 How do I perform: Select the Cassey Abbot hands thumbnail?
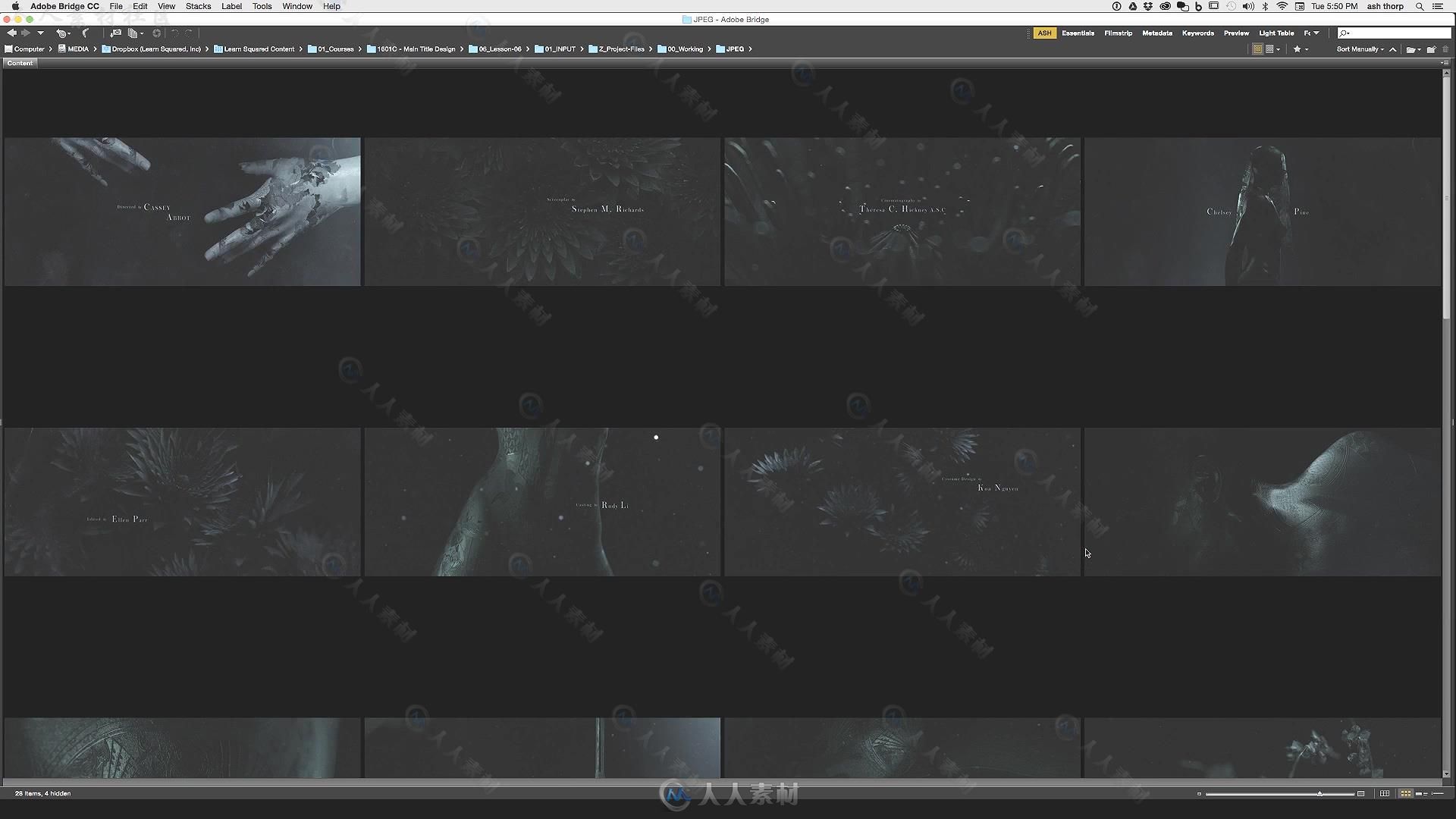point(183,212)
